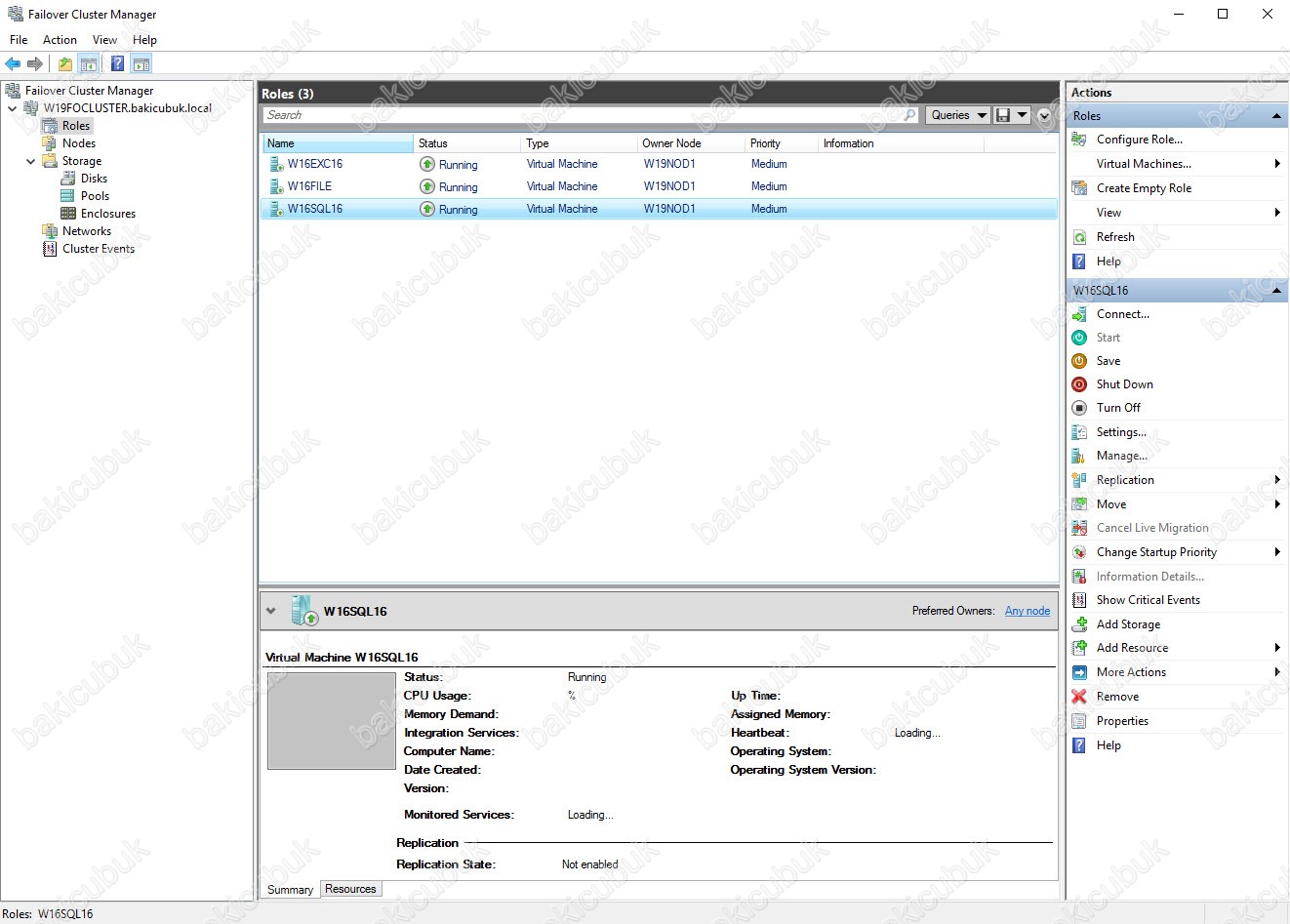The height and width of the screenshot is (924, 1290).
Task: Expand the Replication submenu
Action: tap(1277, 480)
